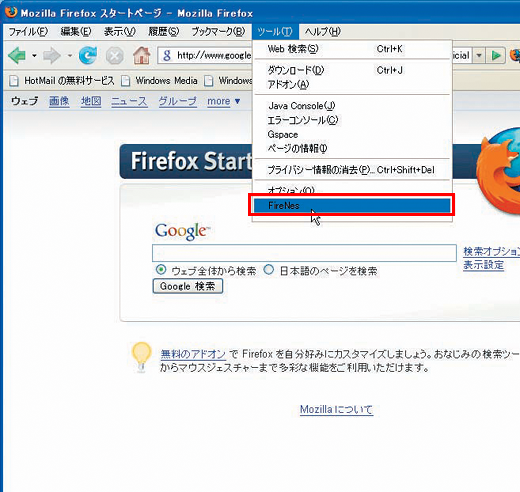Click the グループ link
This screenshot has width=520, height=492.
click(178, 101)
